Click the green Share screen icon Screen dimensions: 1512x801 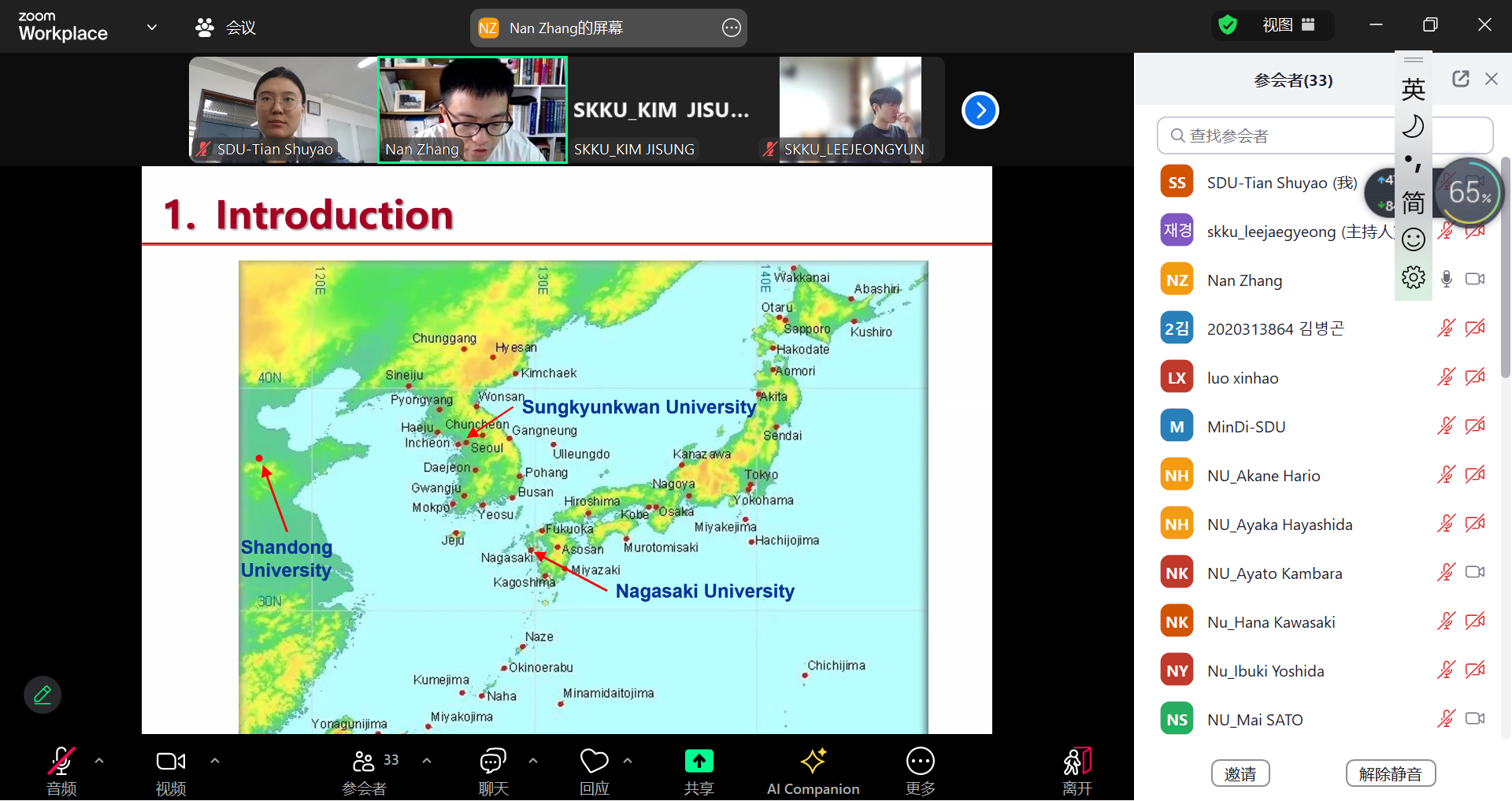pos(699,762)
